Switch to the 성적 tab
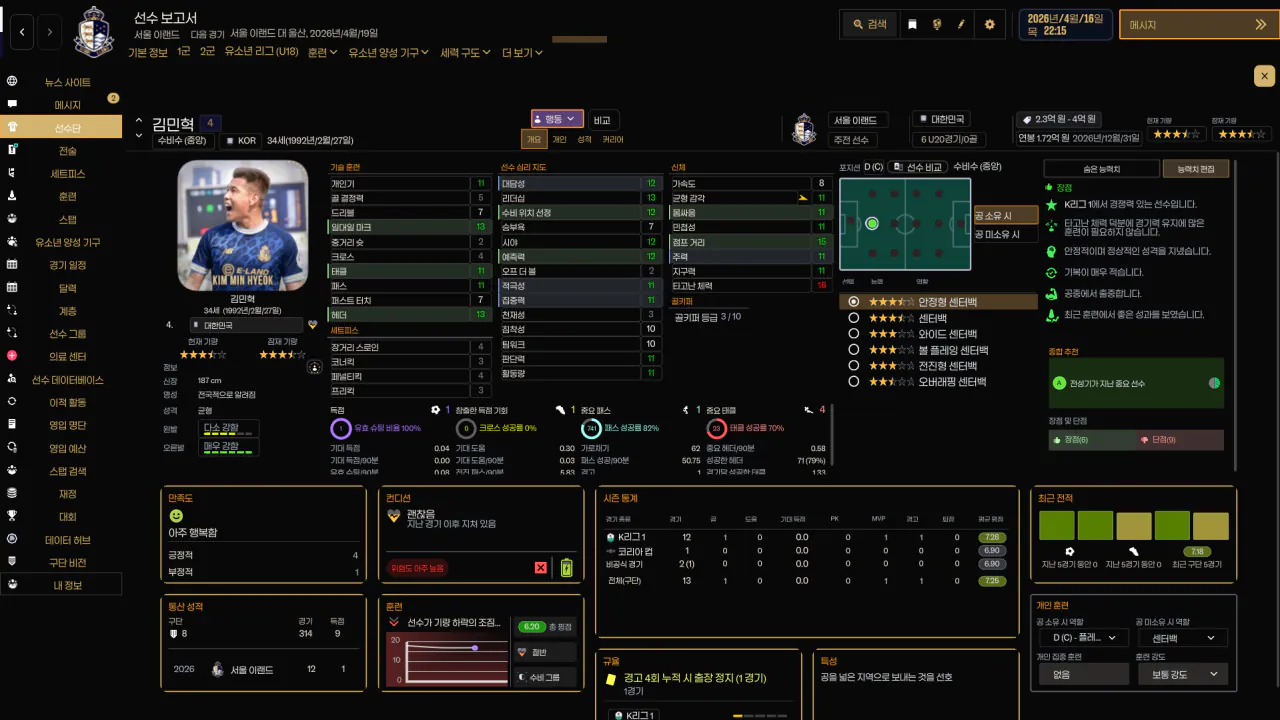 (x=585, y=140)
